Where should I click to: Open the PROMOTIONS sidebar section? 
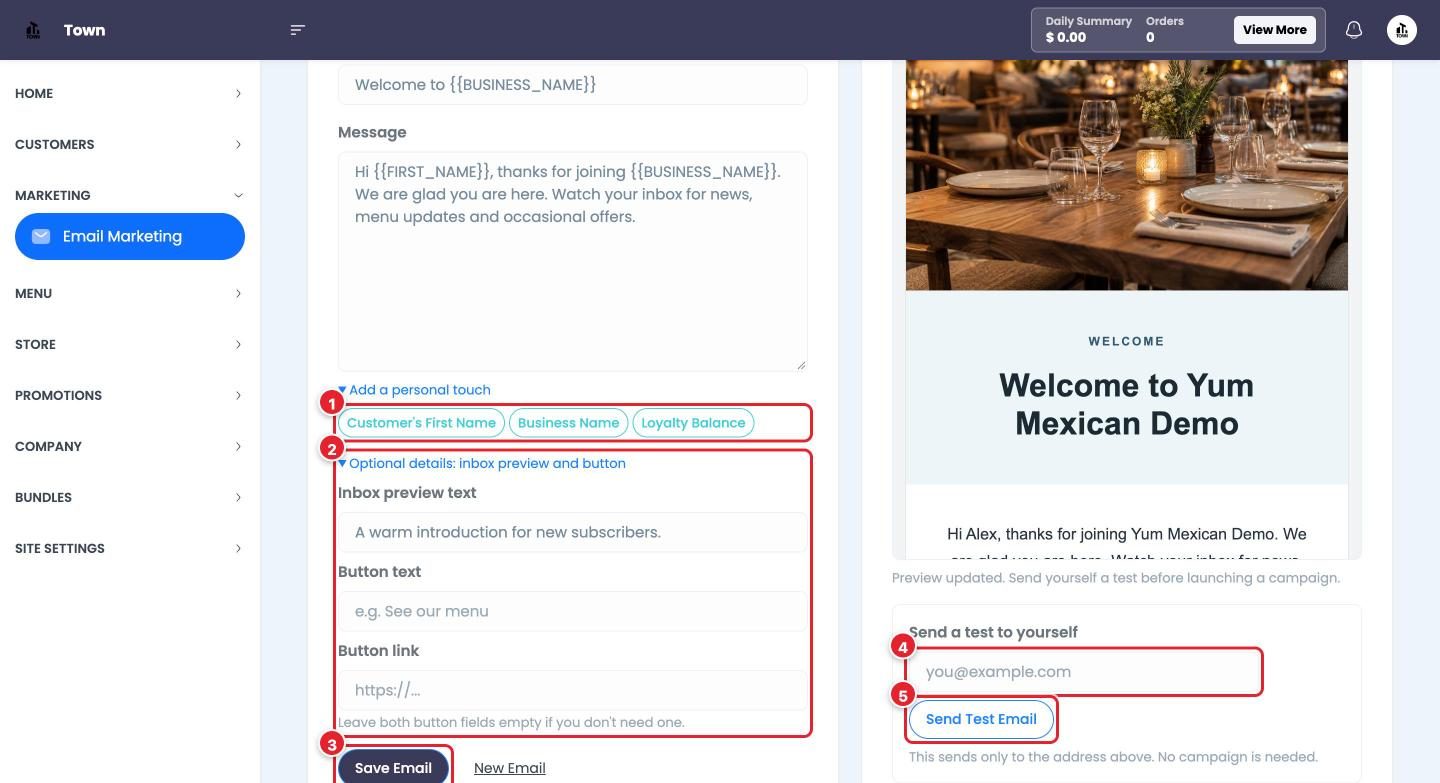point(130,395)
